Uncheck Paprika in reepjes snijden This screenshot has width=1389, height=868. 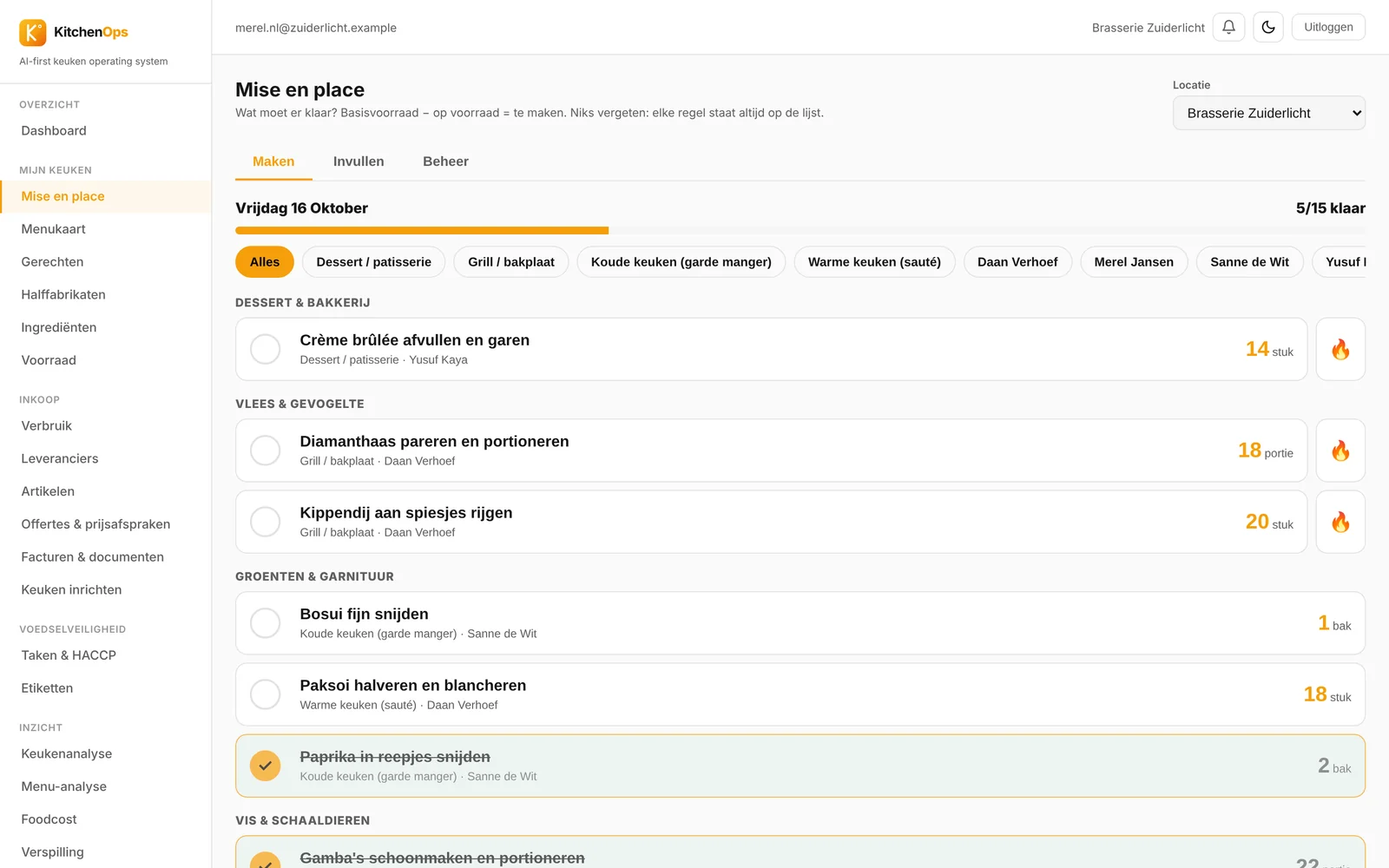pos(265,766)
